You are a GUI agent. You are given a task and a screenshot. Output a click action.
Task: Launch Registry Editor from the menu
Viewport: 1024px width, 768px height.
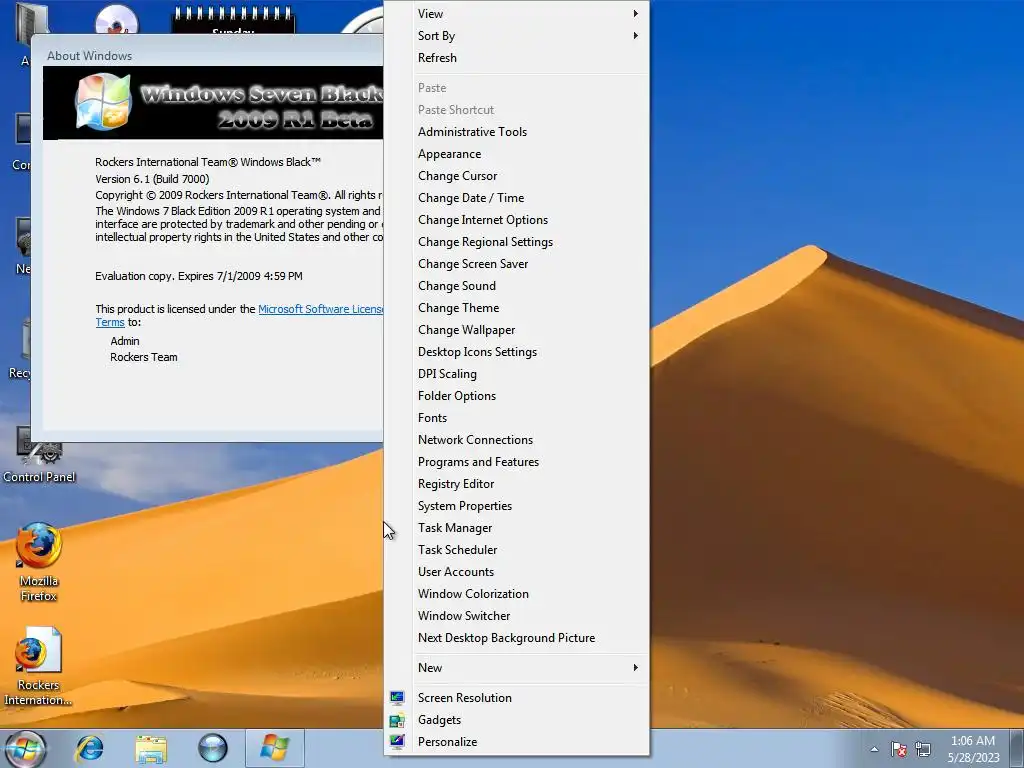517,484
